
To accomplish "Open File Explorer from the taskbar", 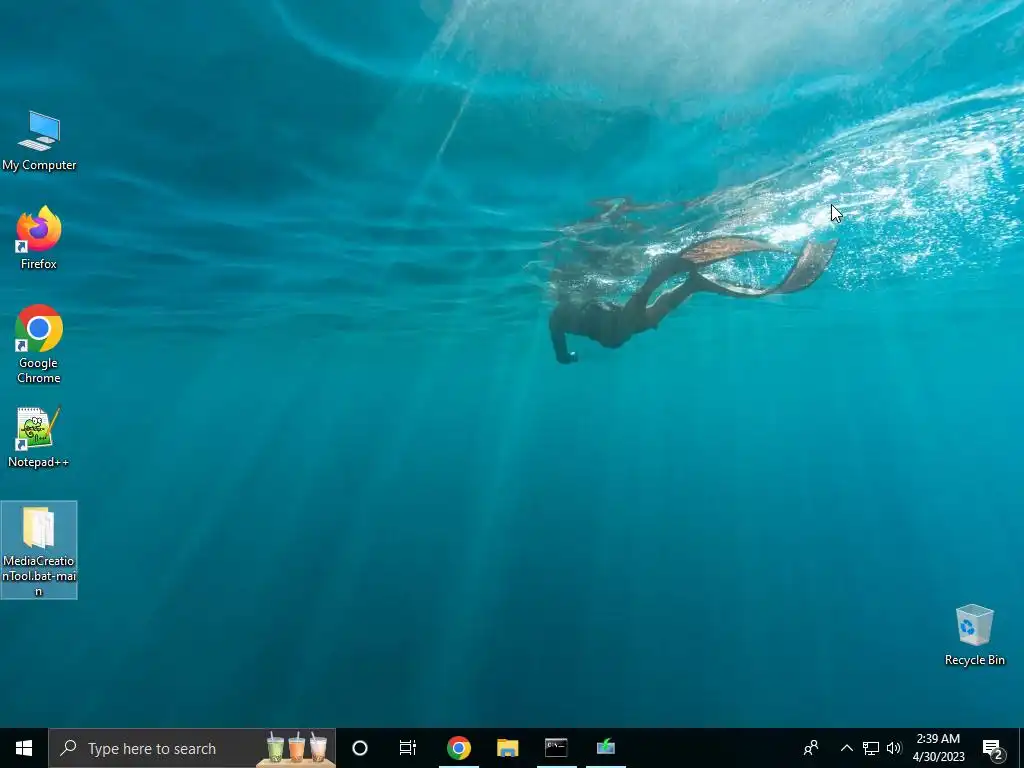I will 507,748.
